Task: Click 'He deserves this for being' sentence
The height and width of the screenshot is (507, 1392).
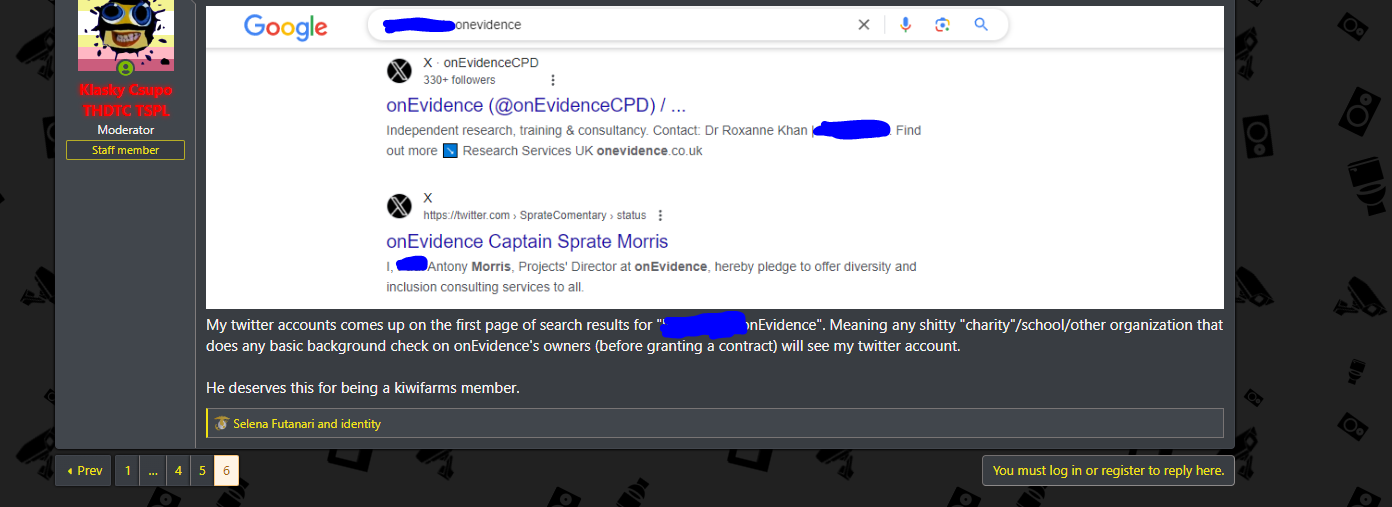Action: [363, 387]
